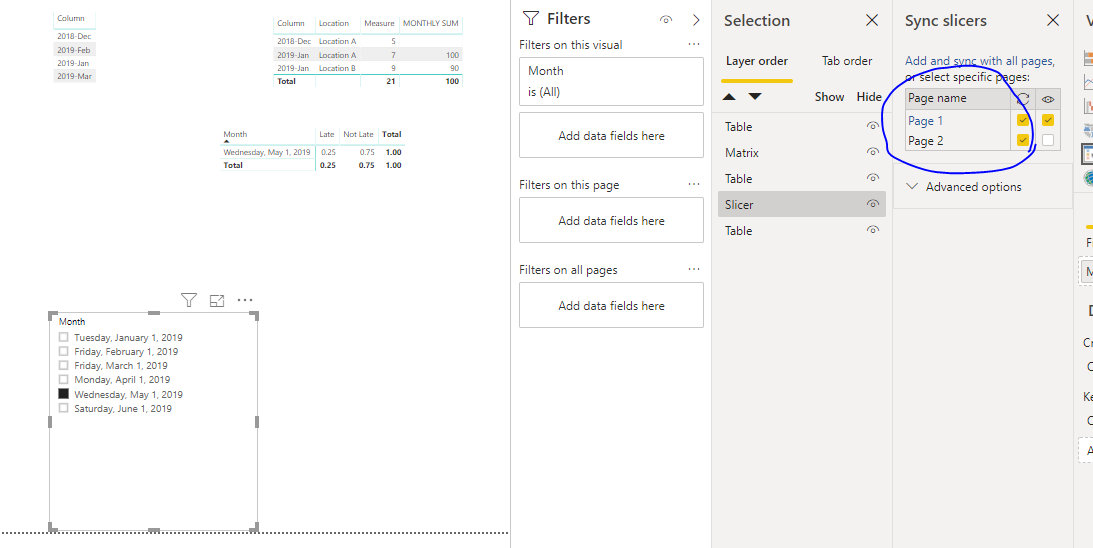Check Friday, February 1, 2019 in the slicer

(x=63, y=351)
